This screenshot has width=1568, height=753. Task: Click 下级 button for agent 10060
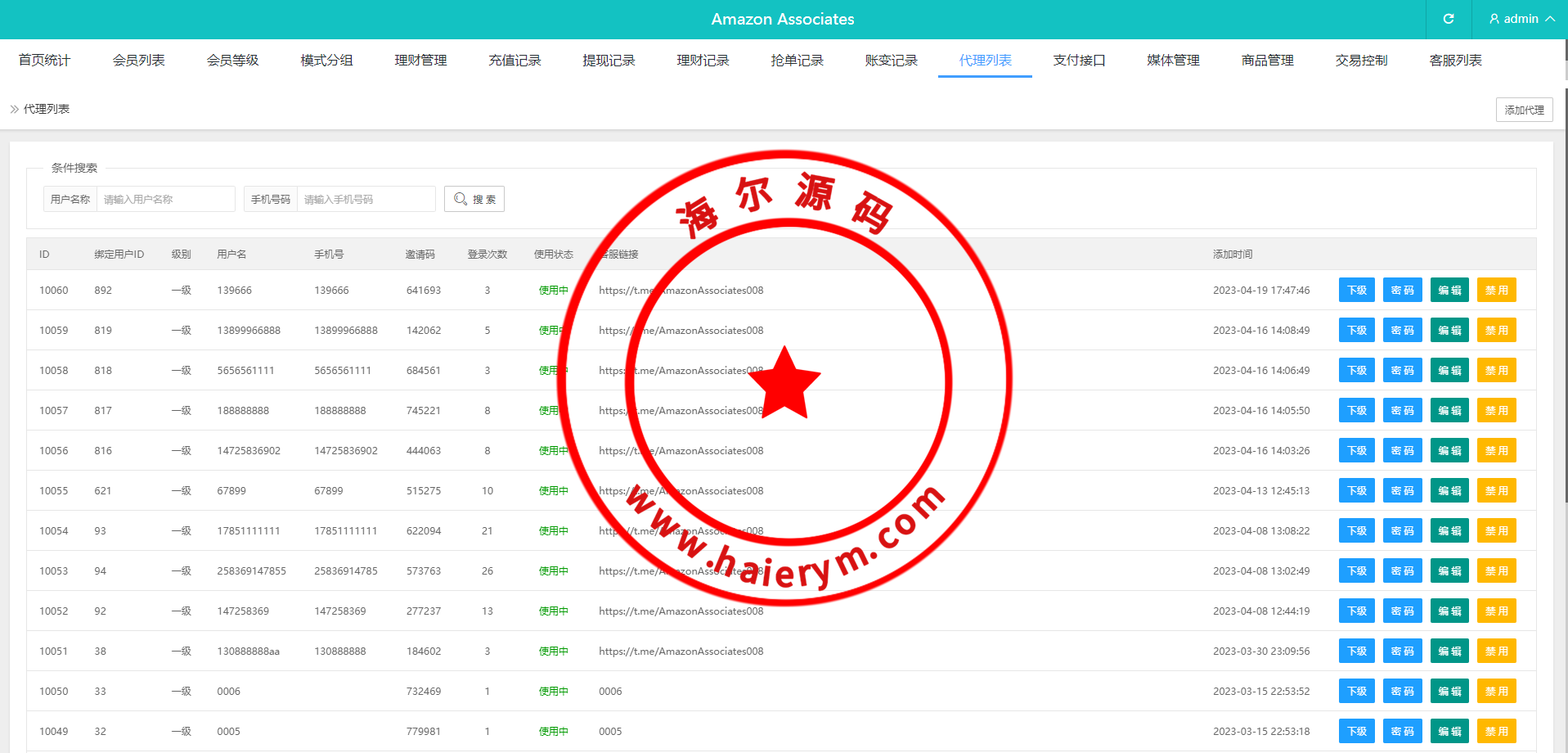pyautogui.click(x=1356, y=291)
